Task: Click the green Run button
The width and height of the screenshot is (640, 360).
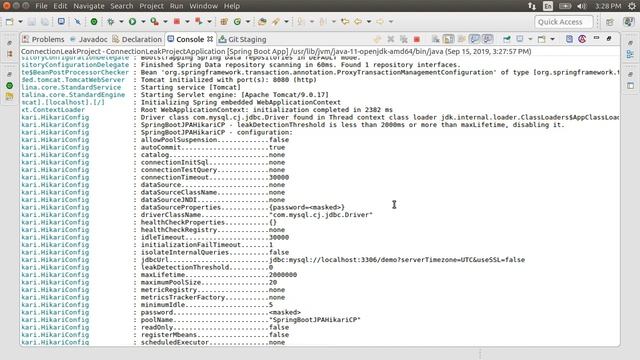Action: point(132,22)
